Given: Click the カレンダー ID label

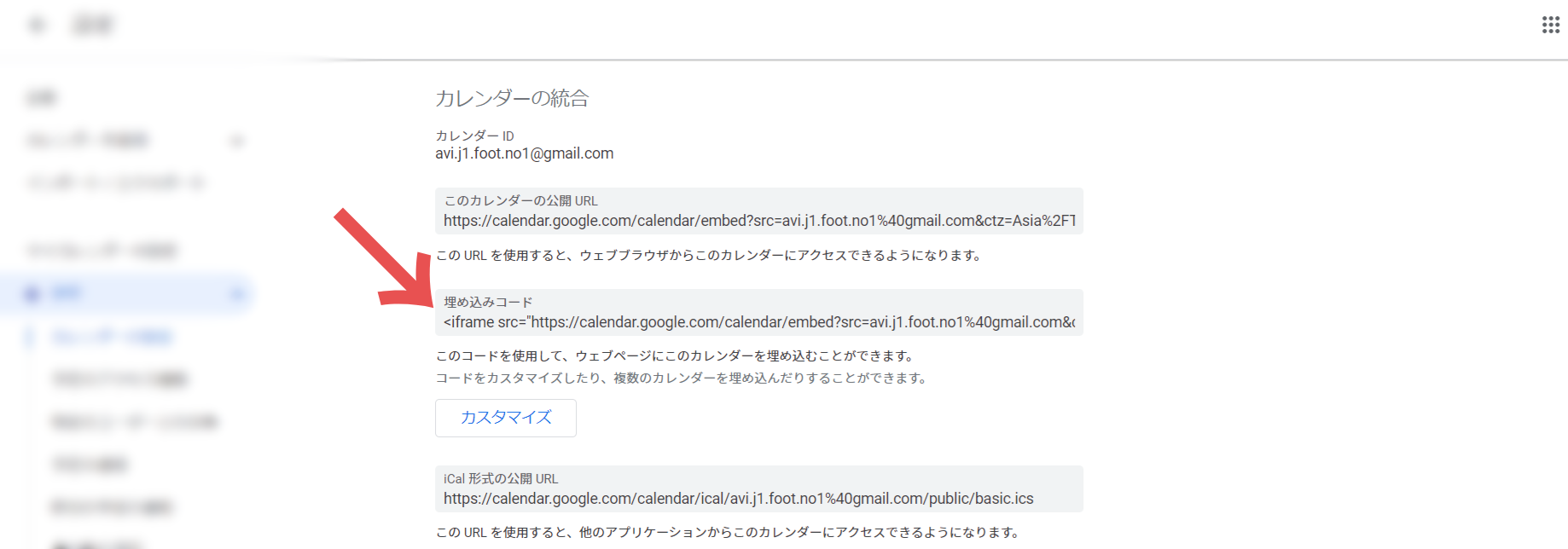Looking at the screenshot, I should (x=474, y=136).
